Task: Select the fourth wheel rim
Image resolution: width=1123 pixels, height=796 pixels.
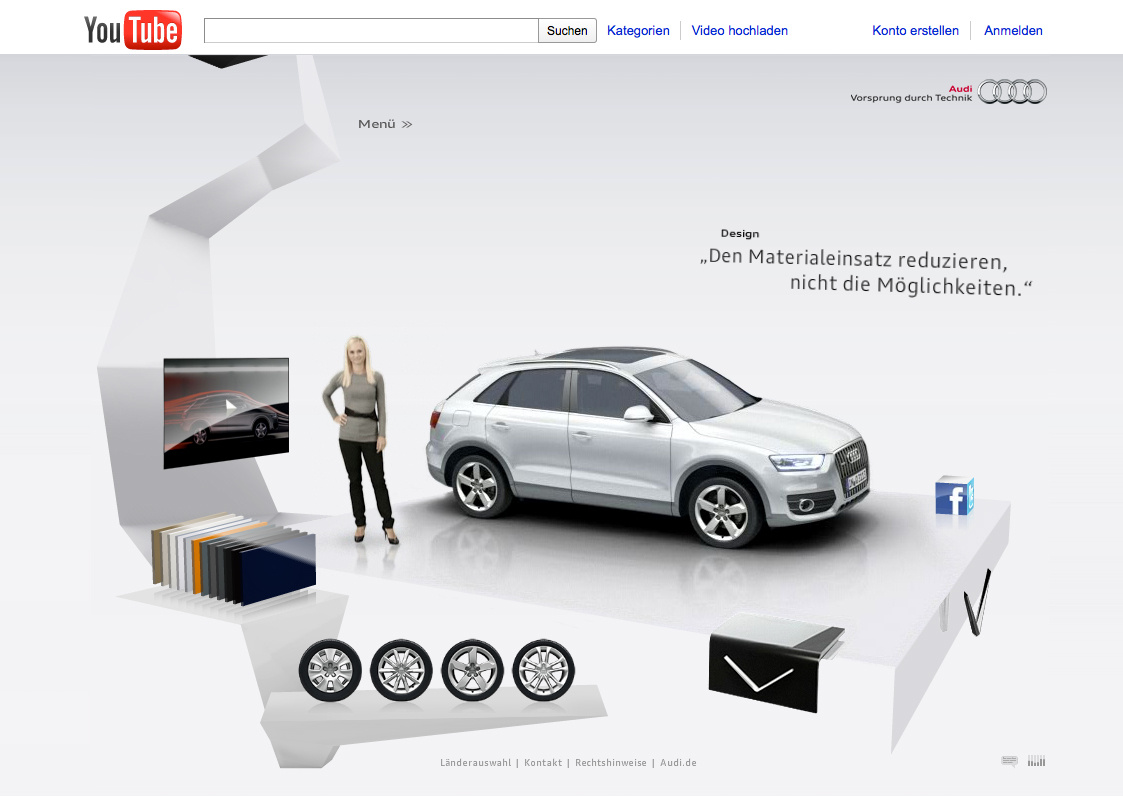Action: (543, 671)
